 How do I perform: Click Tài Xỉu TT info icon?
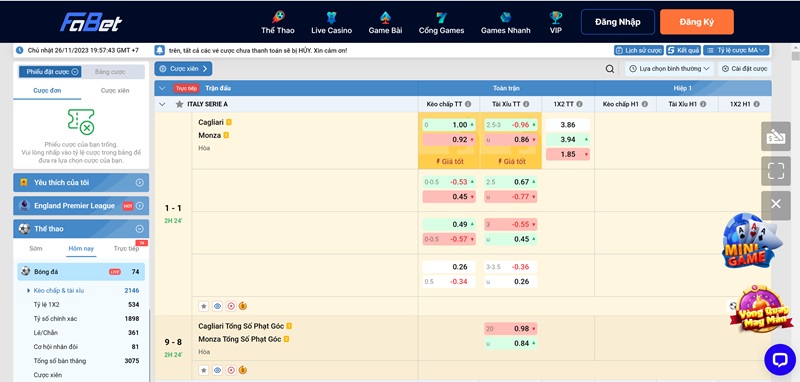pyautogui.click(x=526, y=104)
